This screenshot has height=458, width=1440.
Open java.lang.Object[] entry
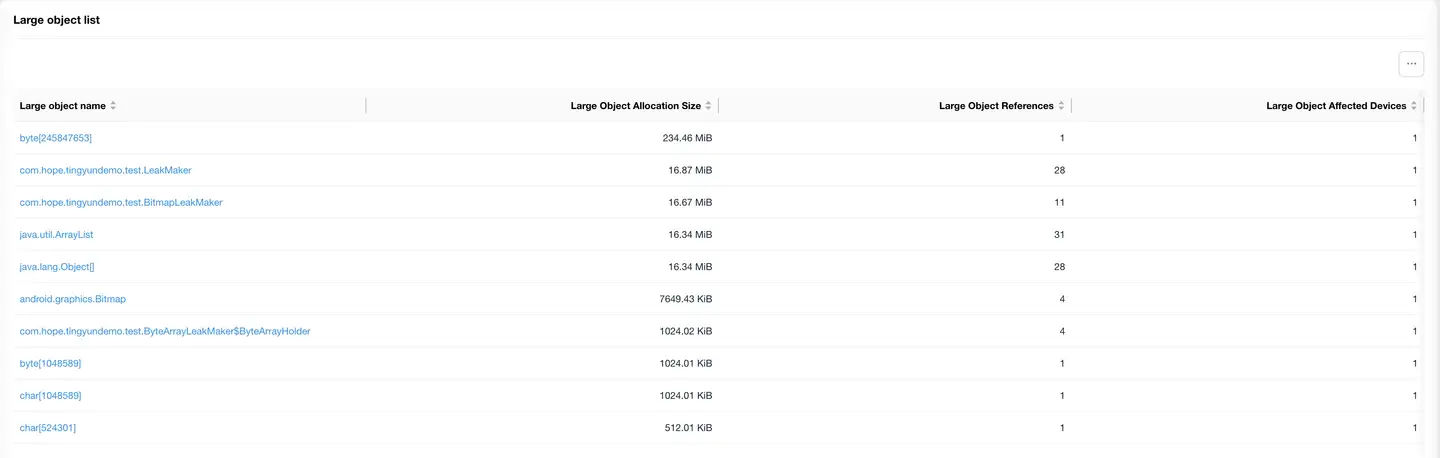coord(57,267)
